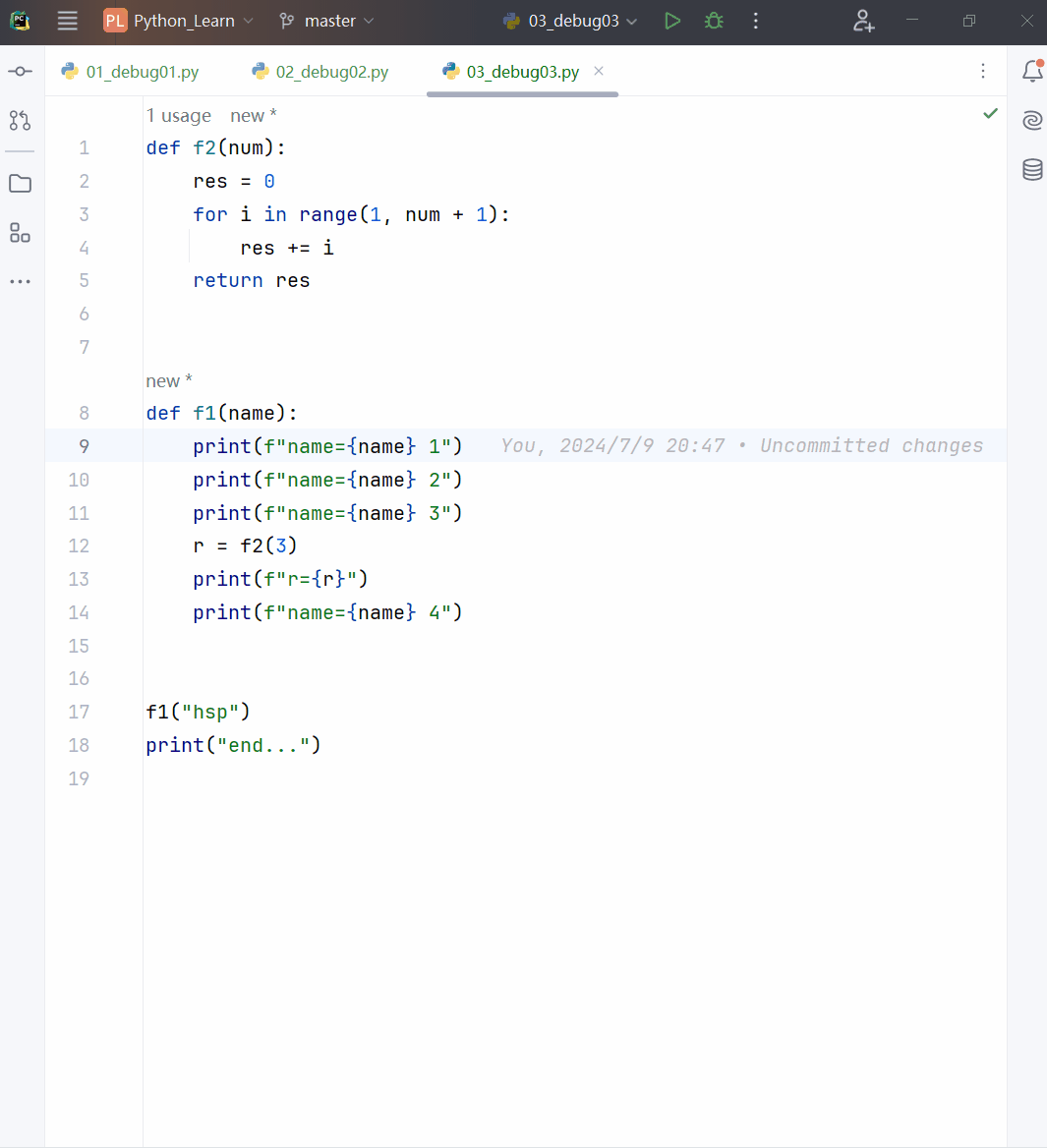Open the 03_debug03 run configuration dropdown
The image size is (1047, 1148).
[570, 21]
